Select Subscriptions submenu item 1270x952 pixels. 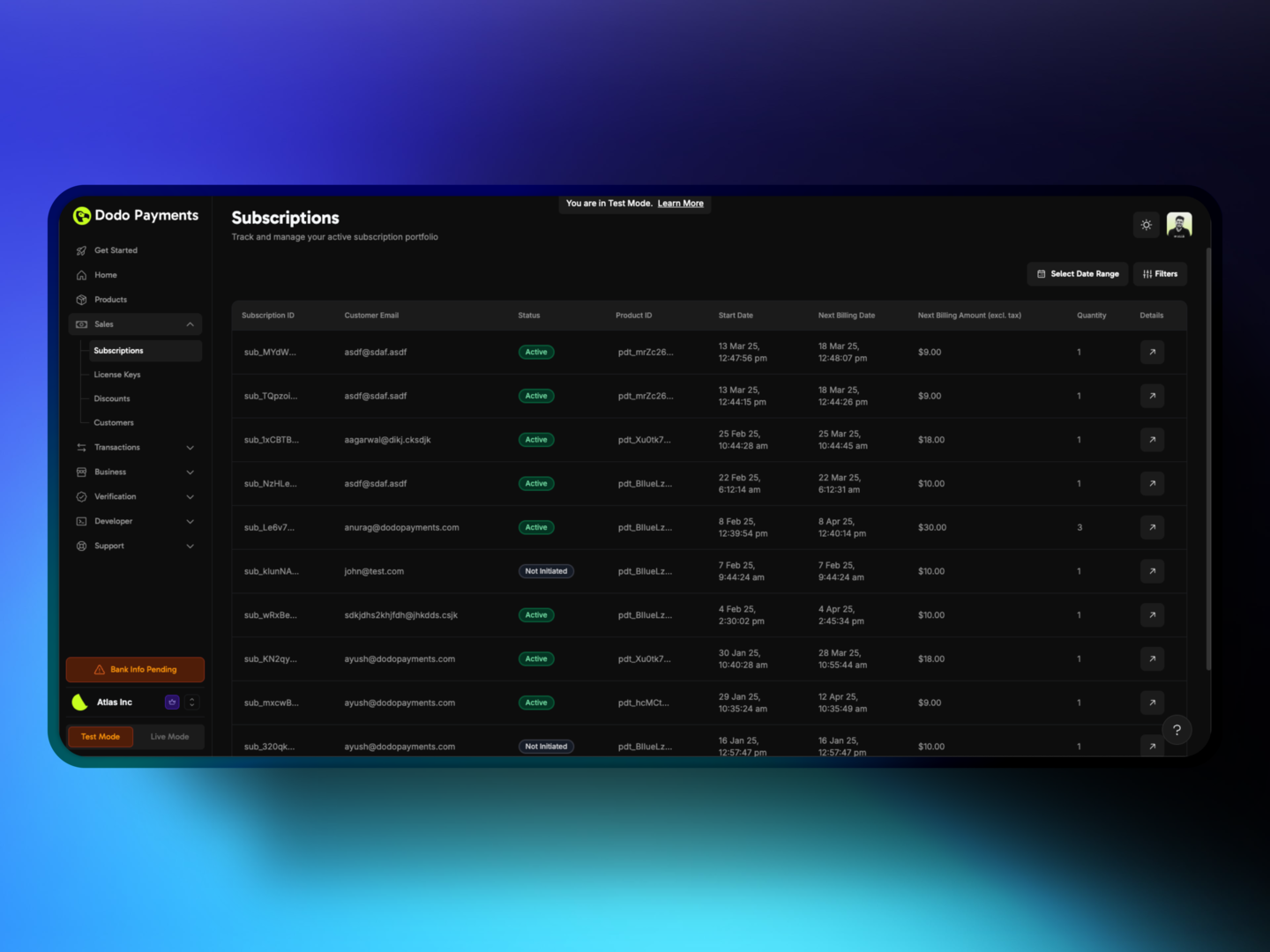pyautogui.click(x=146, y=351)
